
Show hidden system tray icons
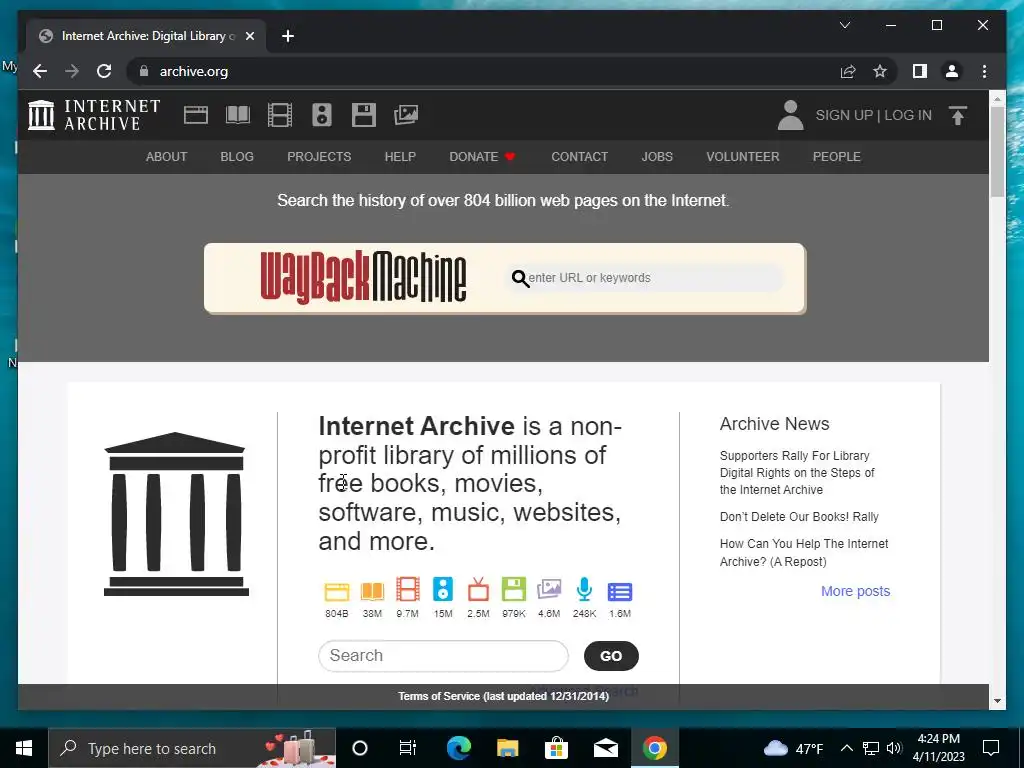846,748
